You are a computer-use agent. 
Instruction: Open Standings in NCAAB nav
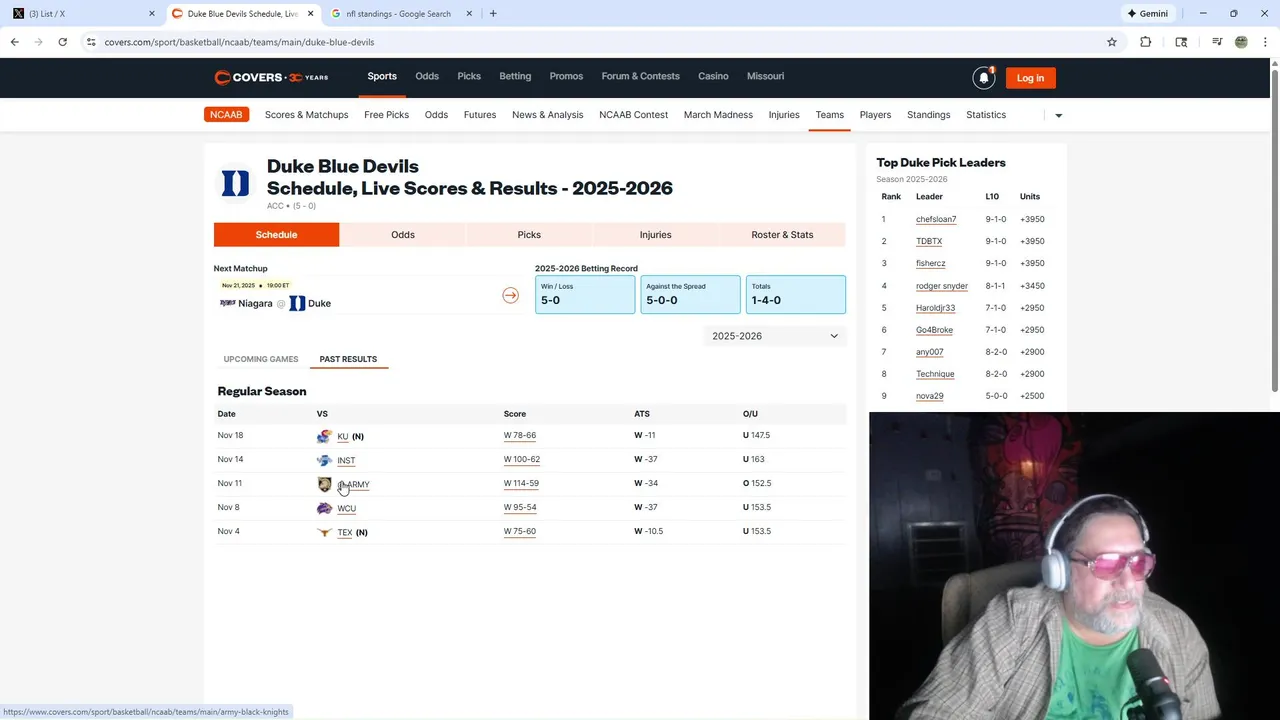(x=928, y=115)
